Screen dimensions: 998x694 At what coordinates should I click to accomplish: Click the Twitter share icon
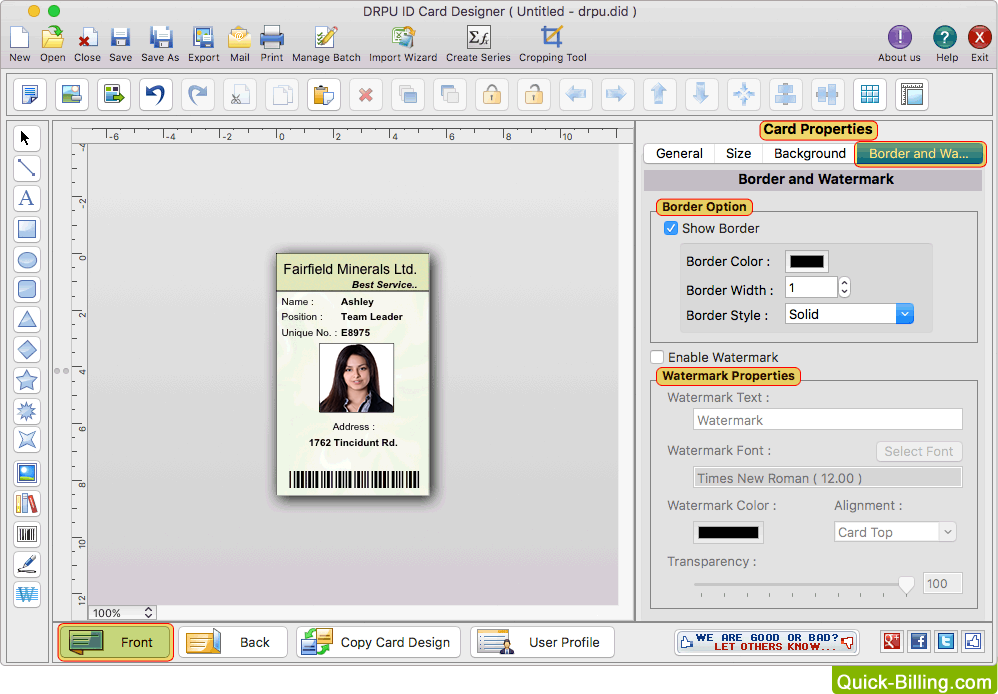[x=946, y=641]
